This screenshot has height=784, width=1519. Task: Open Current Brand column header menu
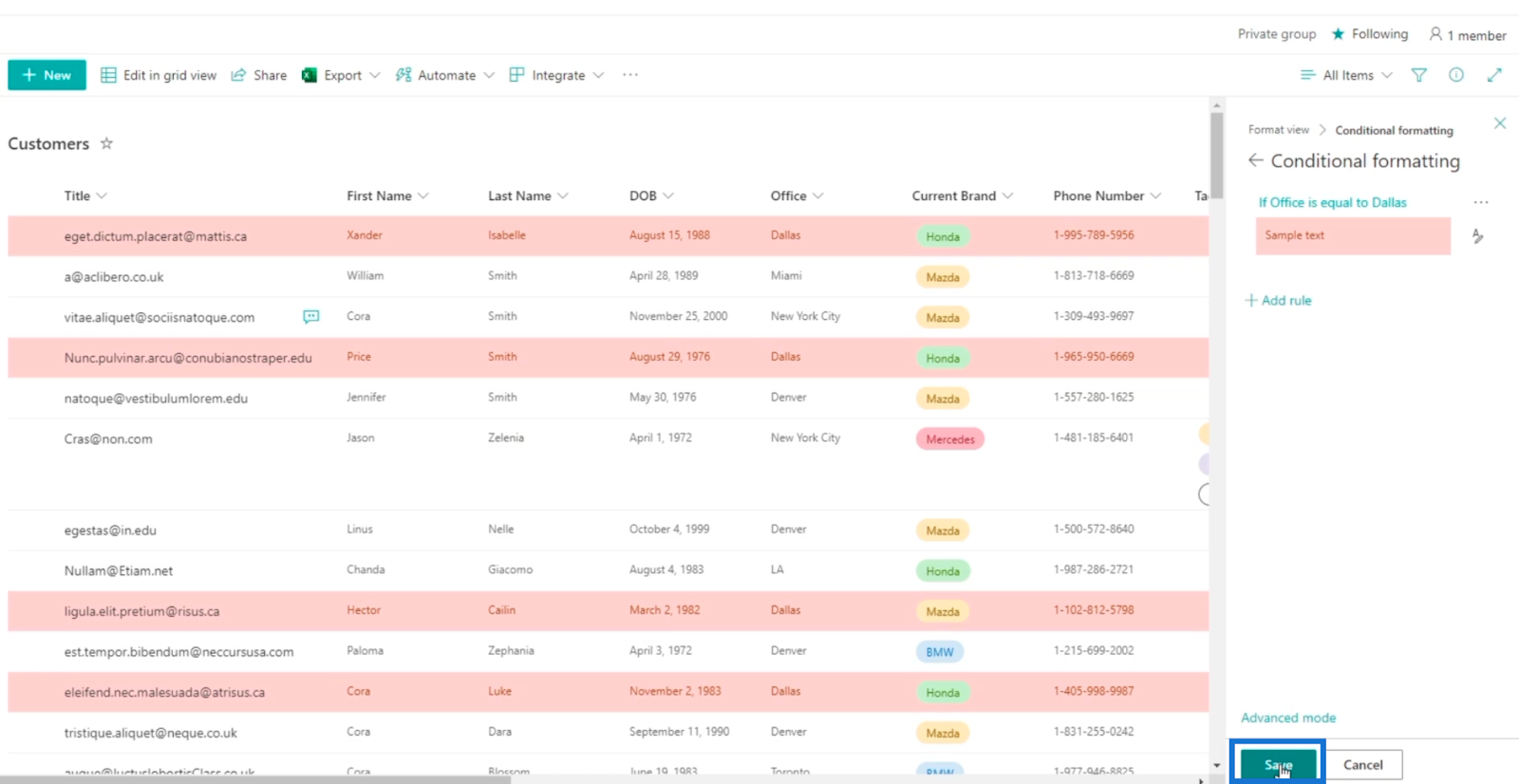(x=962, y=196)
